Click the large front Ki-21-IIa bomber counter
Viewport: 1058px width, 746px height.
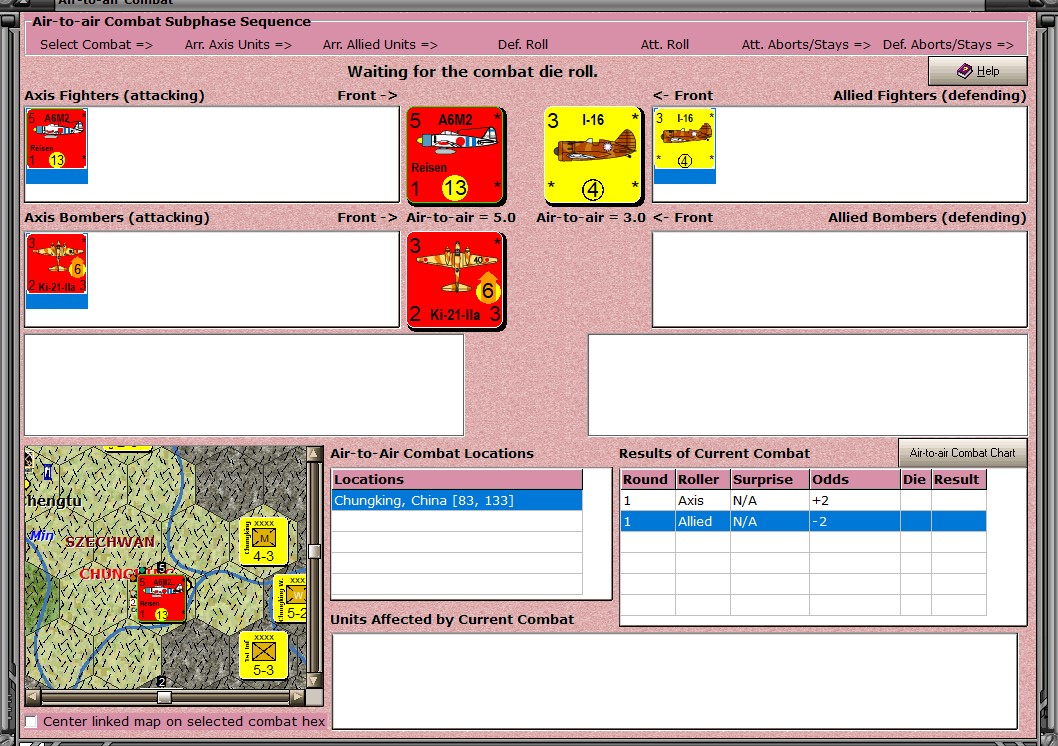click(455, 280)
